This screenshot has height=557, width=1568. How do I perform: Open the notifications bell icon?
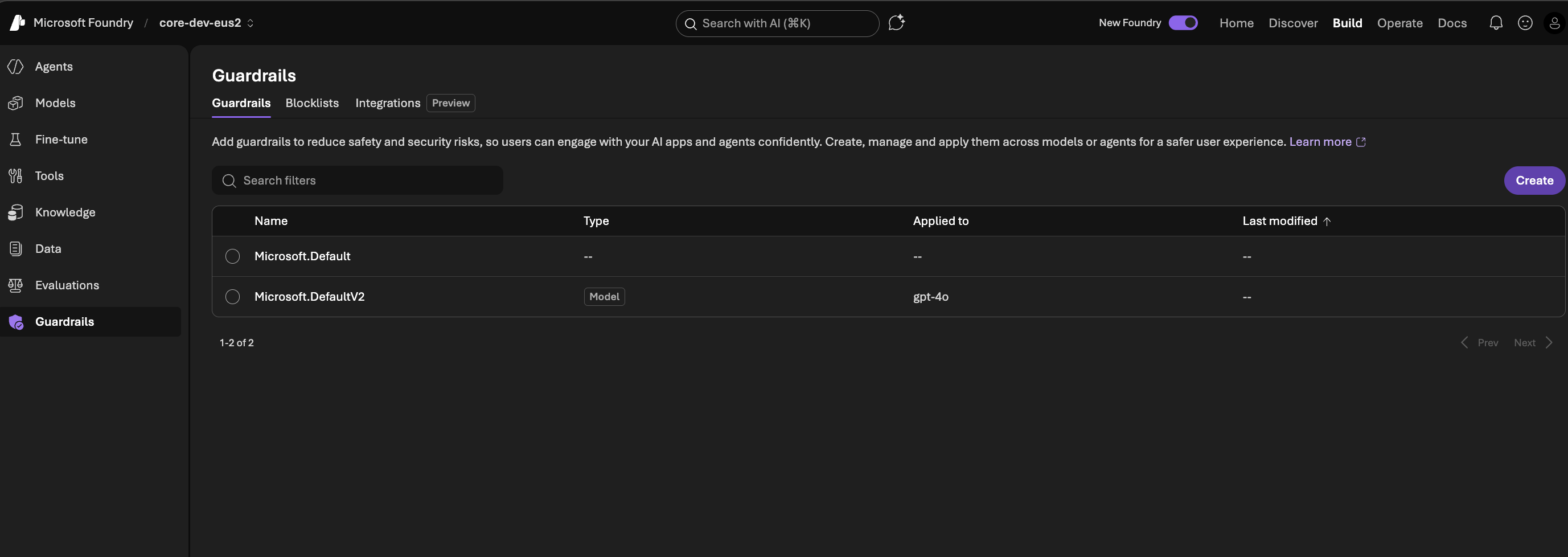(x=1496, y=23)
